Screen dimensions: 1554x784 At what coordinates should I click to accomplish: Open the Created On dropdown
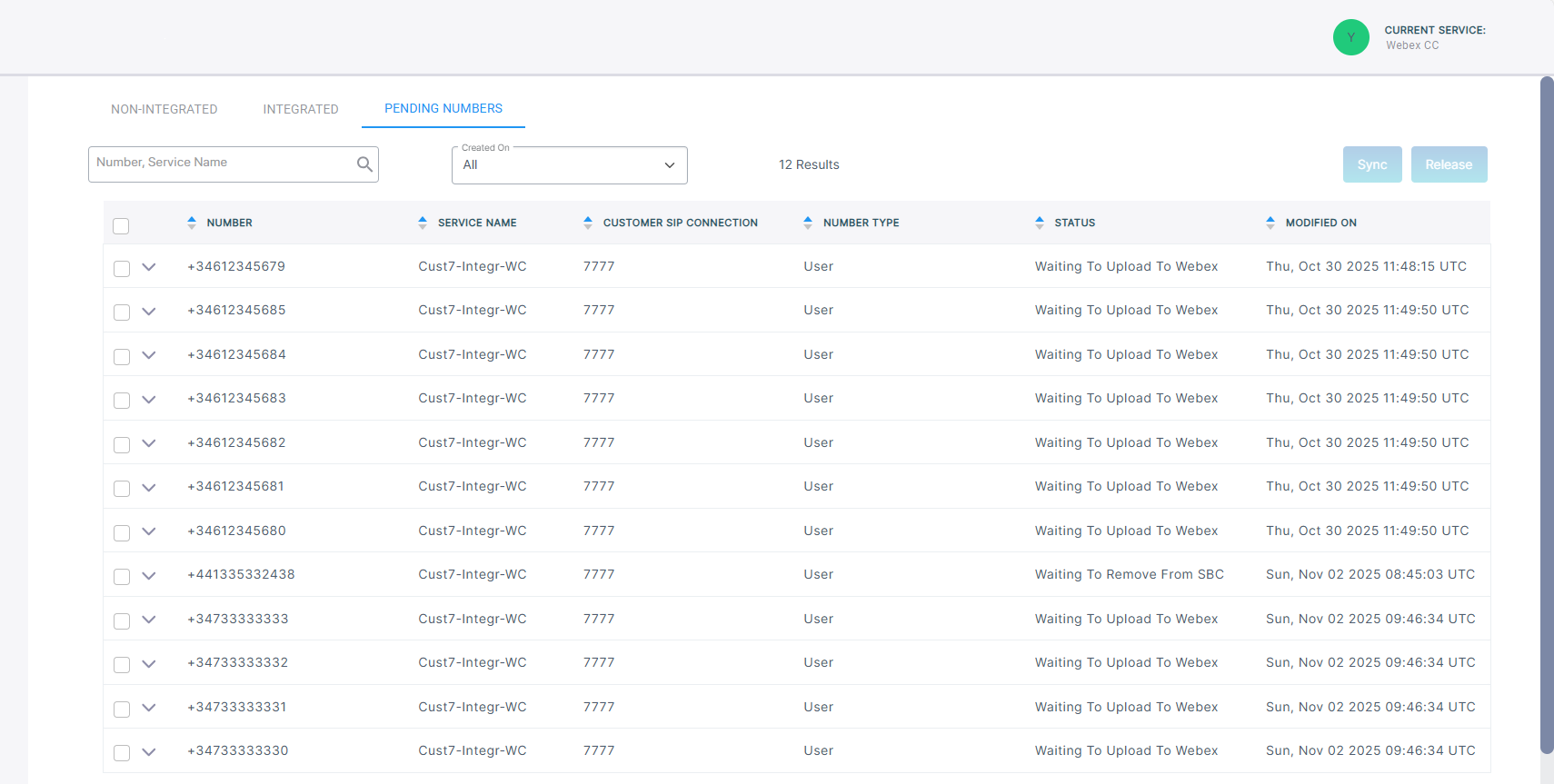click(x=569, y=165)
